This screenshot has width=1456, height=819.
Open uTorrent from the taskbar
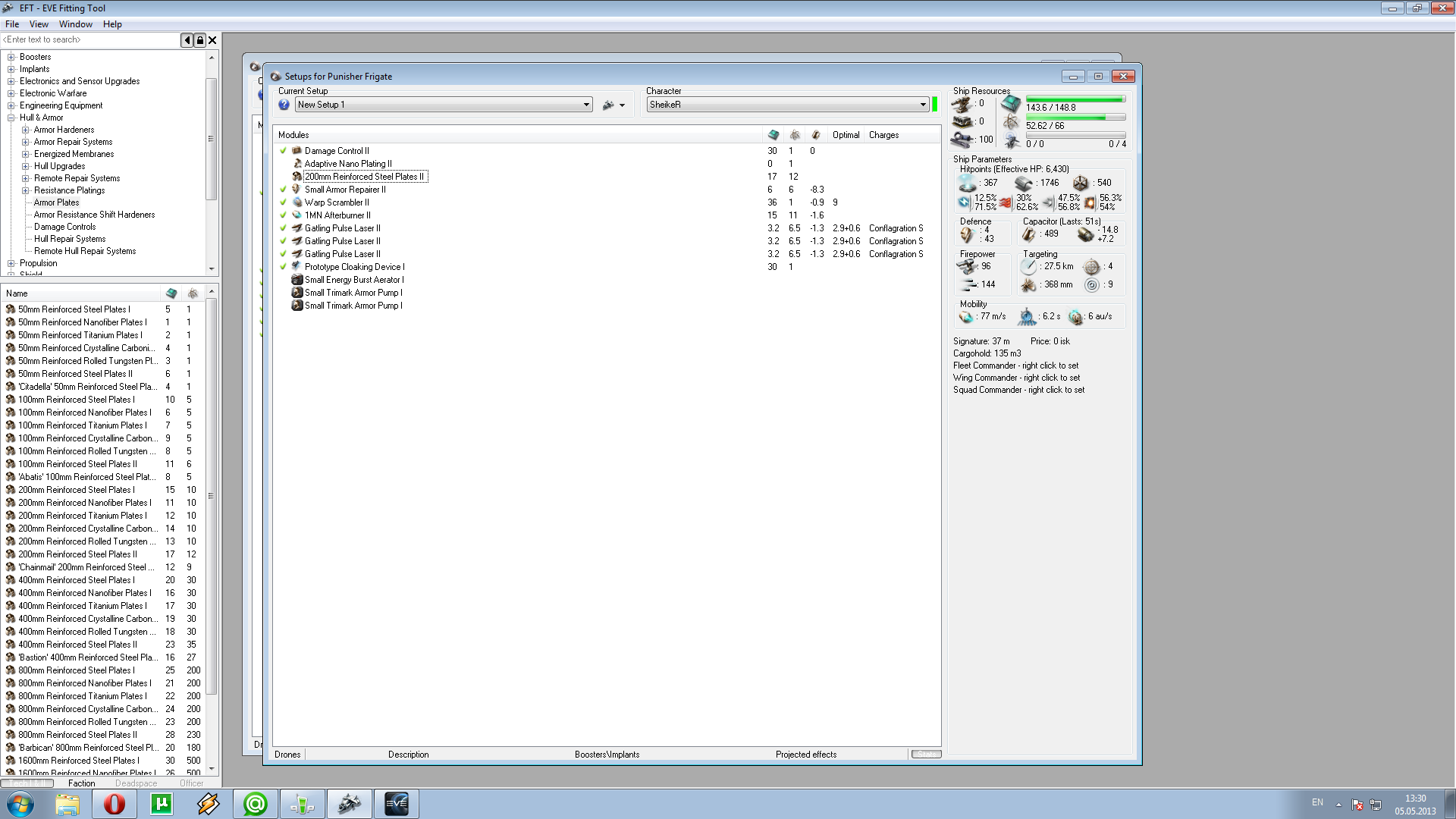pyautogui.click(x=162, y=804)
